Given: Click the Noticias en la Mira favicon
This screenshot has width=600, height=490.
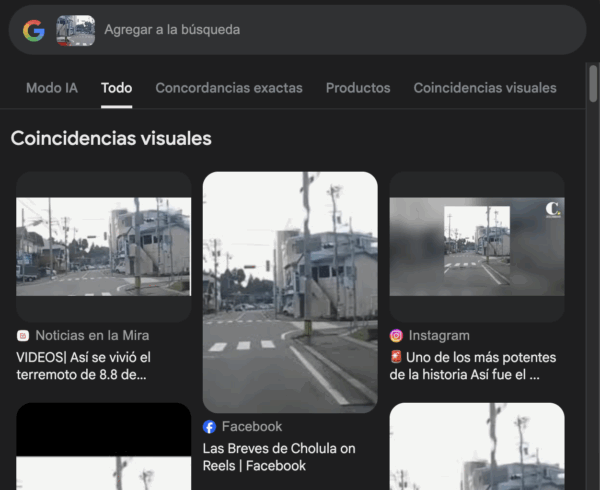Looking at the screenshot, I should coord(23,336).
